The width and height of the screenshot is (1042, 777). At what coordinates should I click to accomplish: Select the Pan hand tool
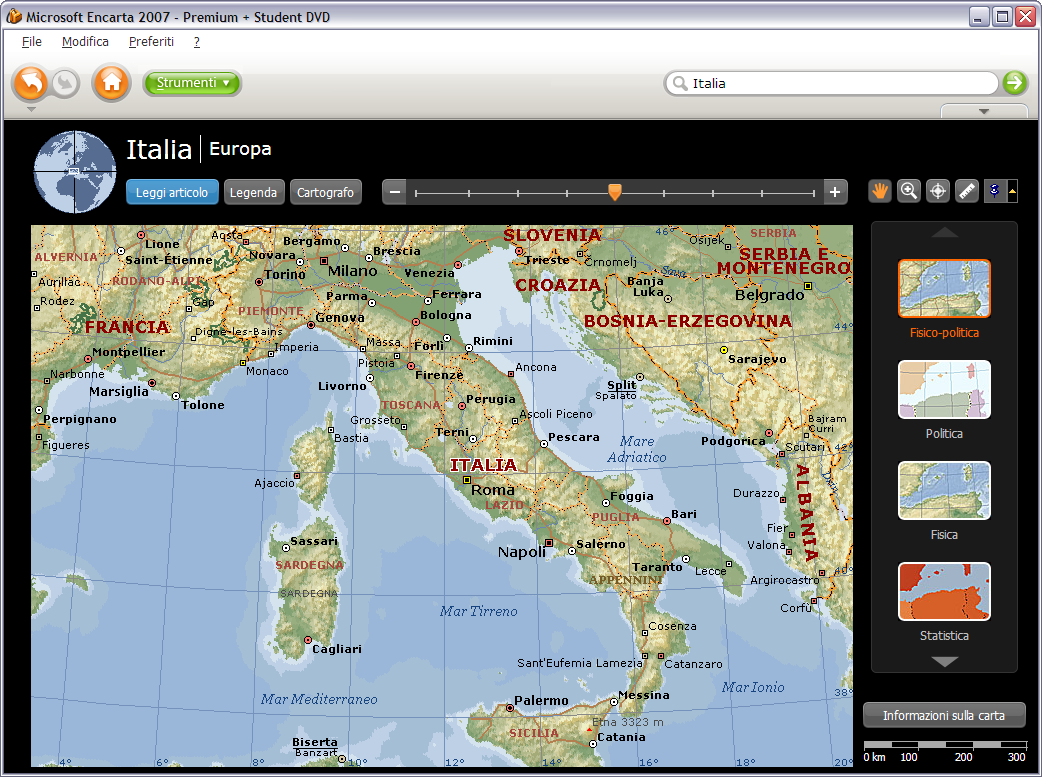click(x=880, y=191)
